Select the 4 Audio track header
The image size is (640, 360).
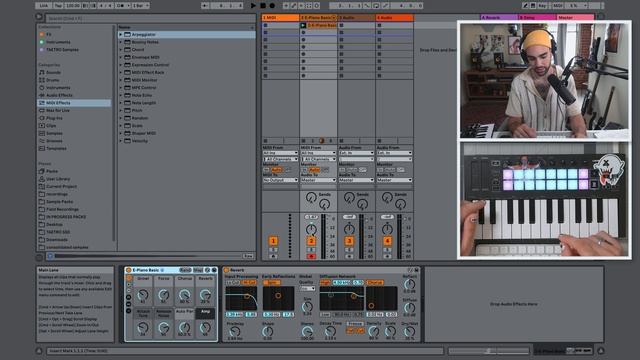[x=394, y=18]
